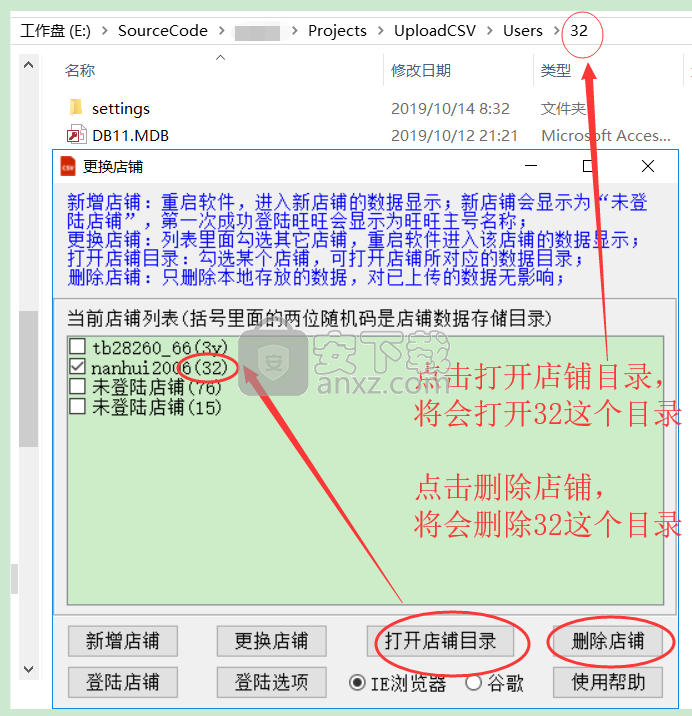Select the IE浏览器 radio option

pos(357,683)
